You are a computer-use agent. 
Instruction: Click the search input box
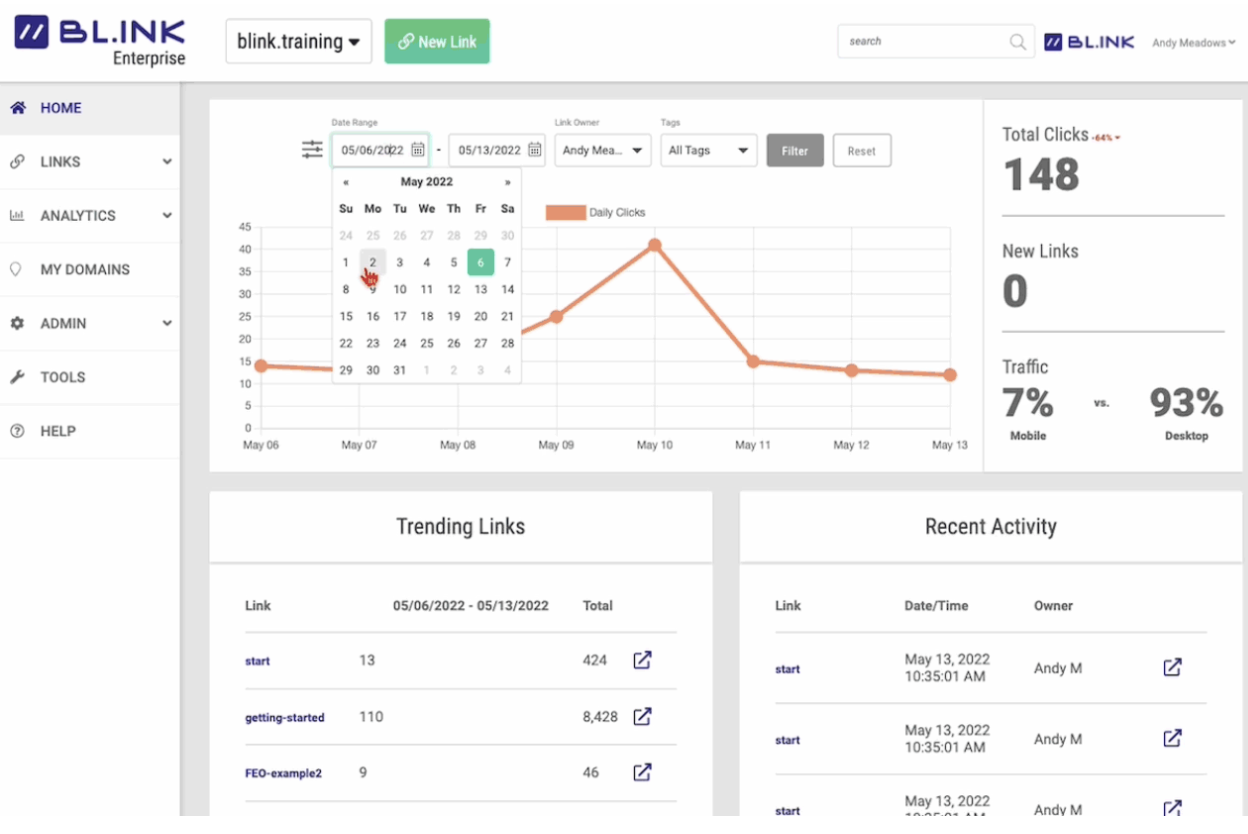[936, 42]
